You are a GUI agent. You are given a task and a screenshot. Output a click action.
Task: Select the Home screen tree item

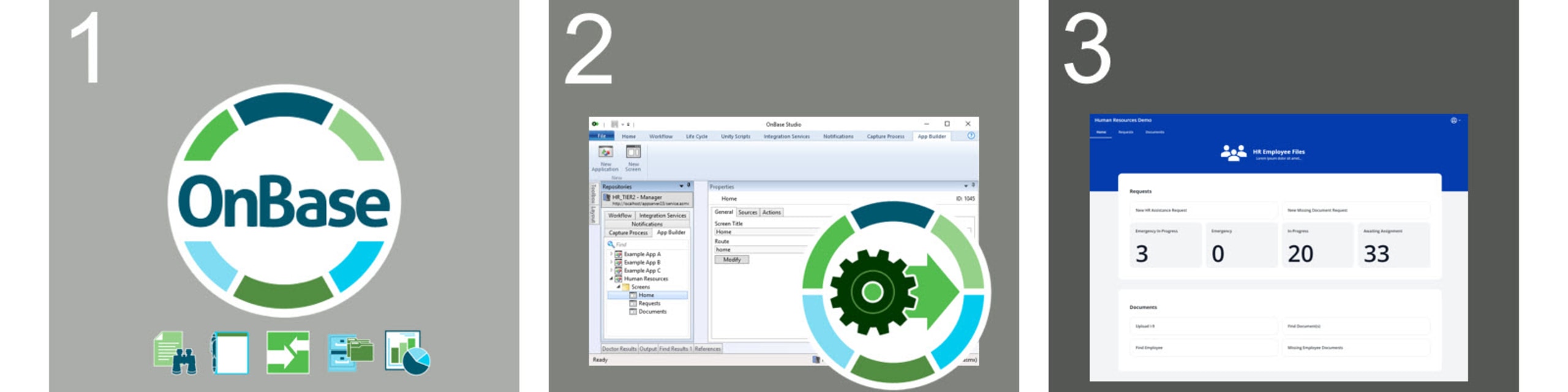tap(647, 295)
